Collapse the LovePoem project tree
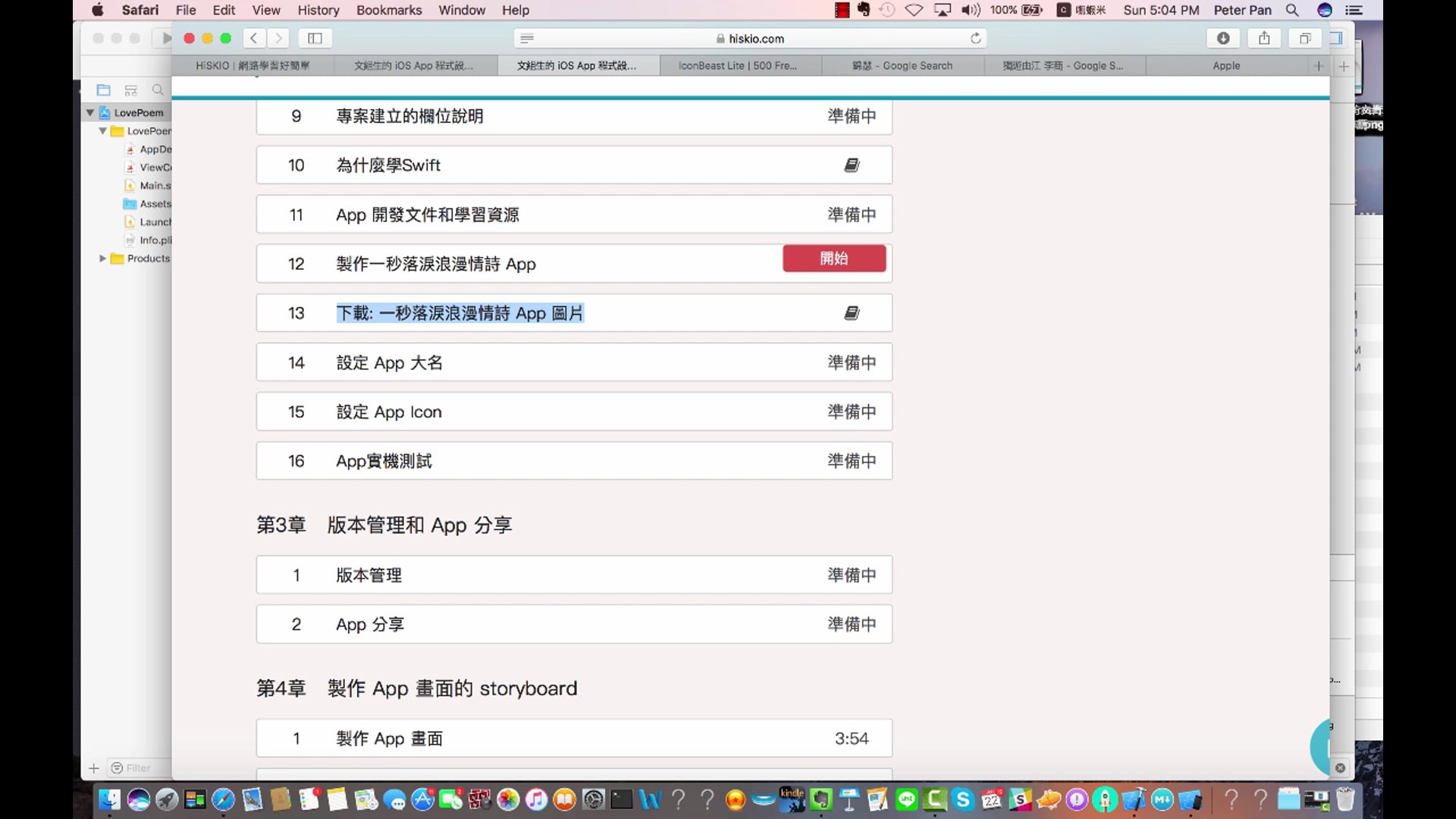The image size is (1456, 819). (90, 112)
